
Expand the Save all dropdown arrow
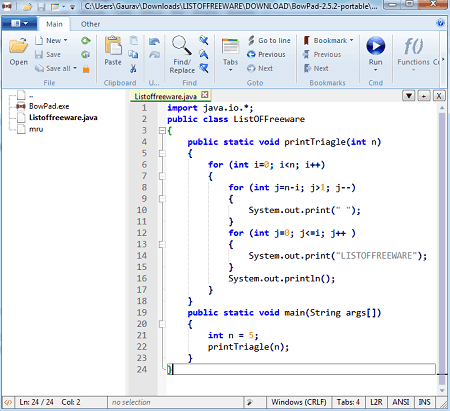[x=75, y=68]
